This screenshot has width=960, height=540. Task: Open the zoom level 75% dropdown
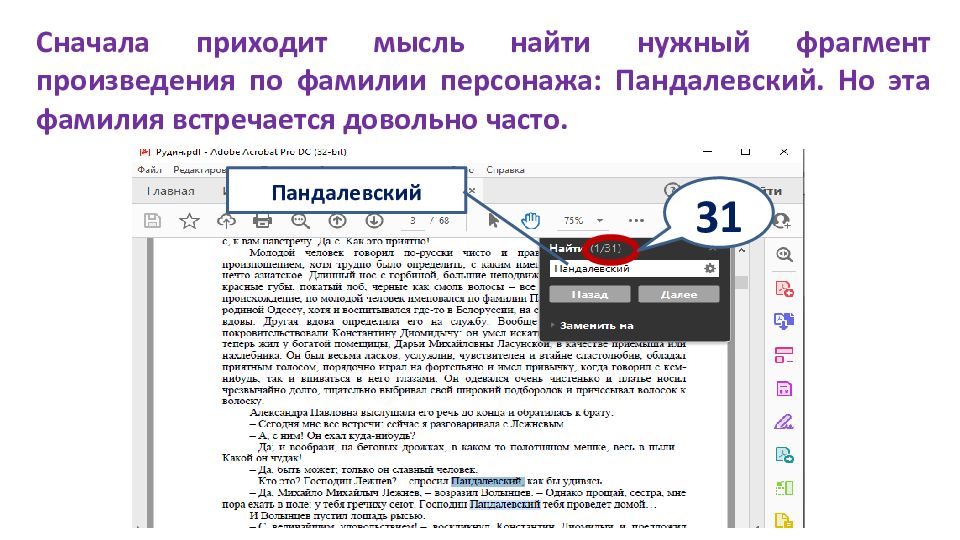pos(599,220)
